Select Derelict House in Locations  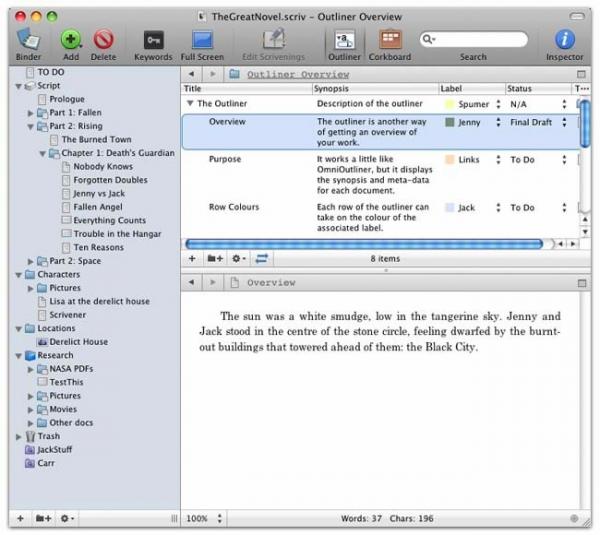[78, 342]
